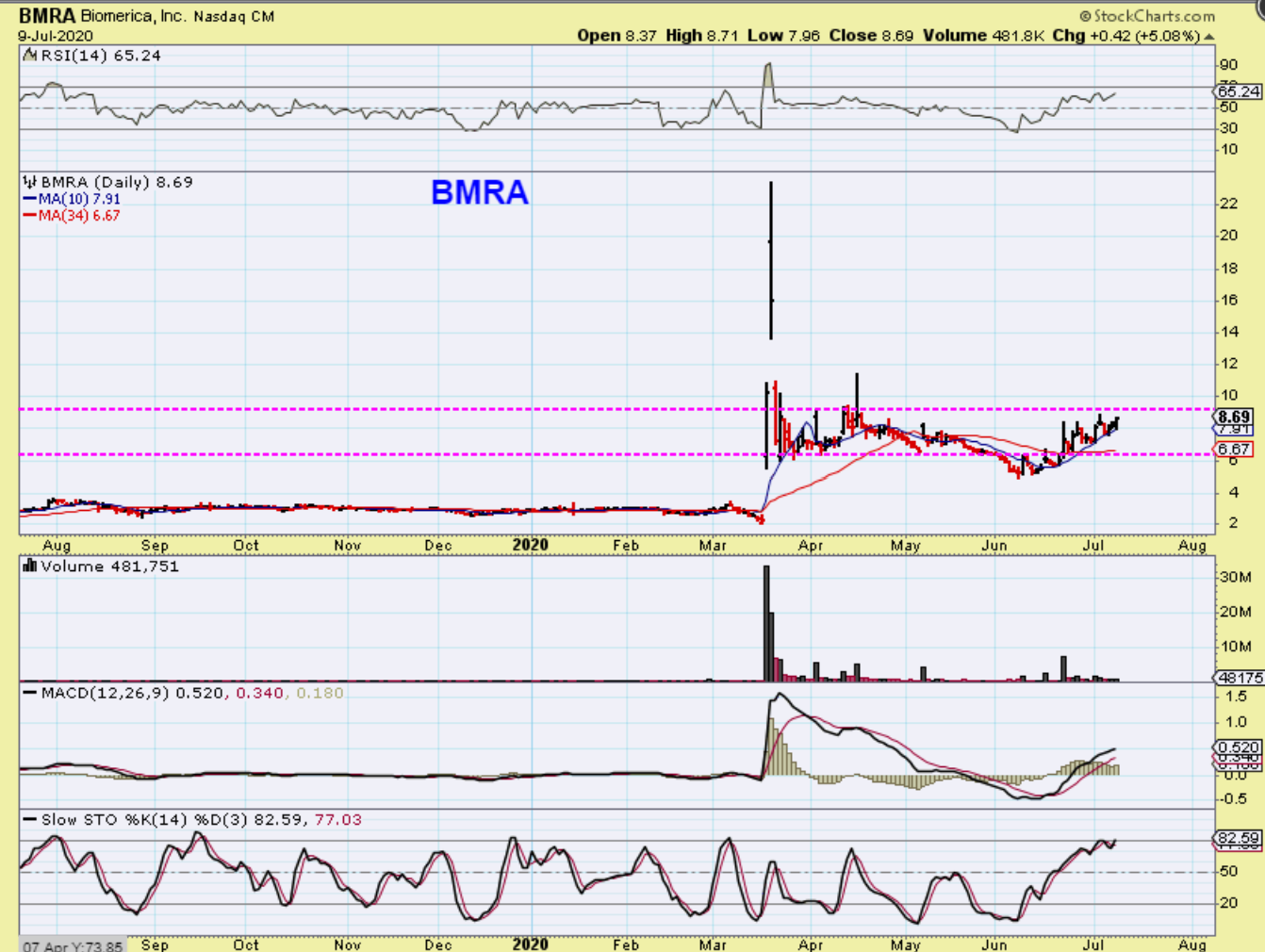Click the Nov label on price axis
The height and width of the screenshot is (952, 1265).
pos(347,545)
